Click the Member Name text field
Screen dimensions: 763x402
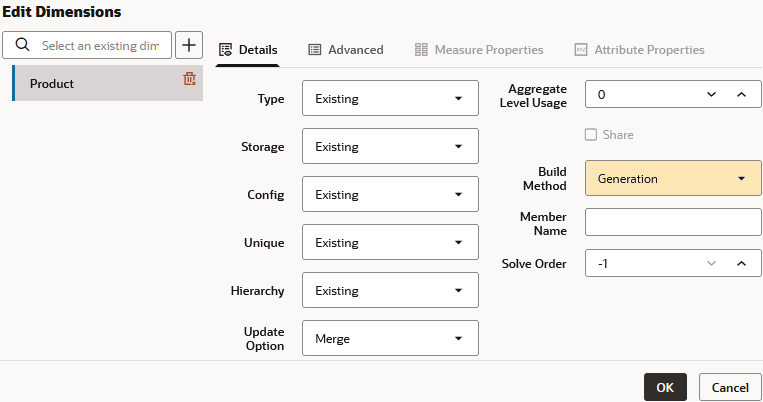(672, 222)
